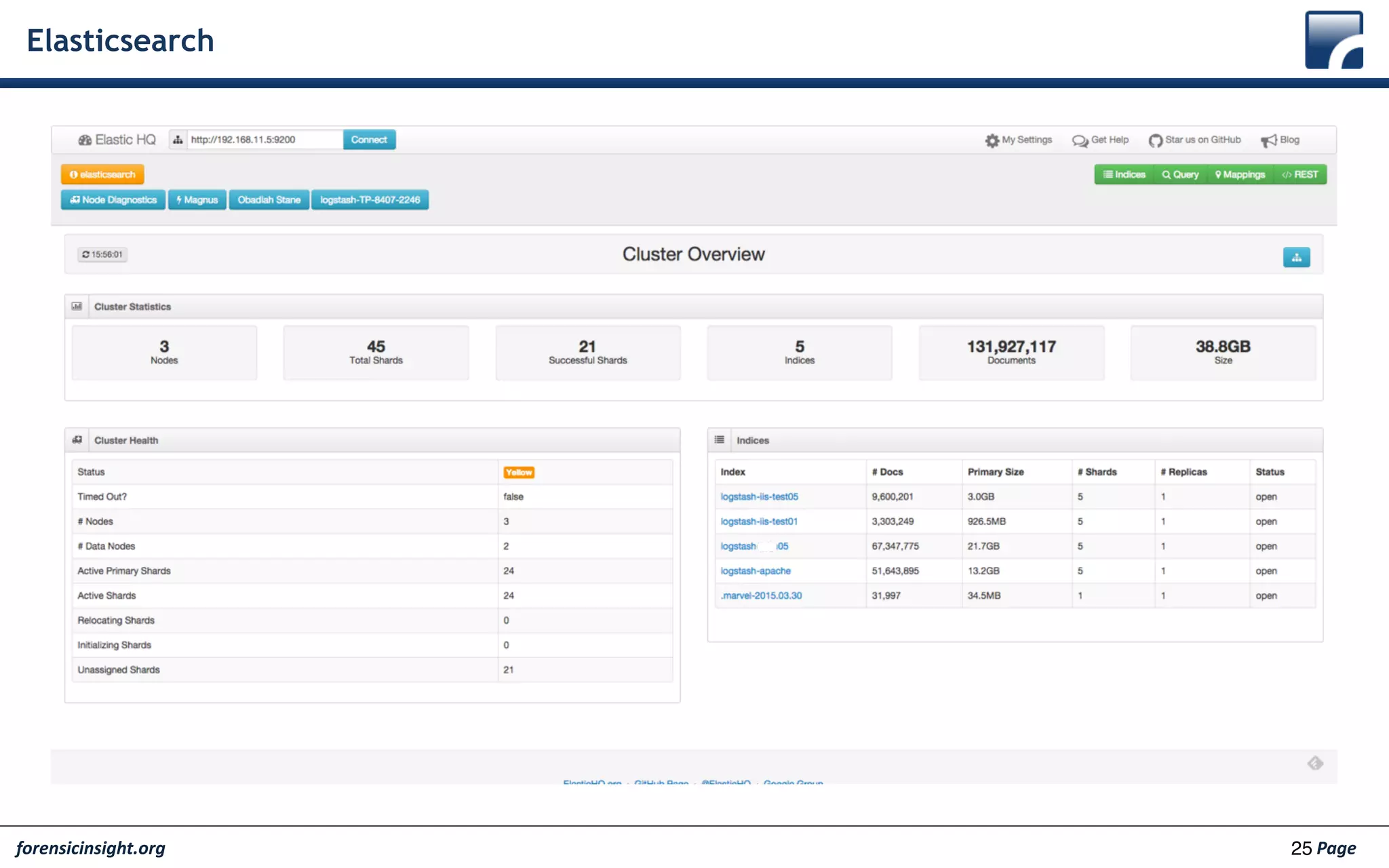
Task: Click the blue cluster topology icon button
Action: click(1296, 257)
